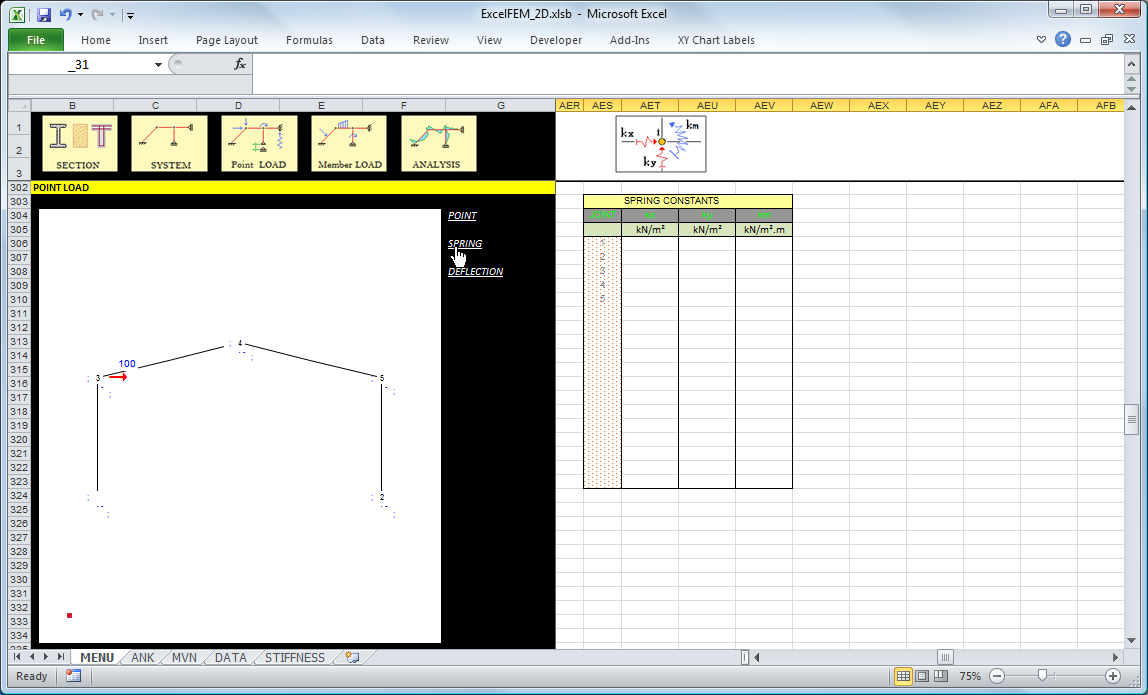Screen dimensions: 1148x695
Task: Open the Insert ribbon tab
Action: tap(153, 40)
